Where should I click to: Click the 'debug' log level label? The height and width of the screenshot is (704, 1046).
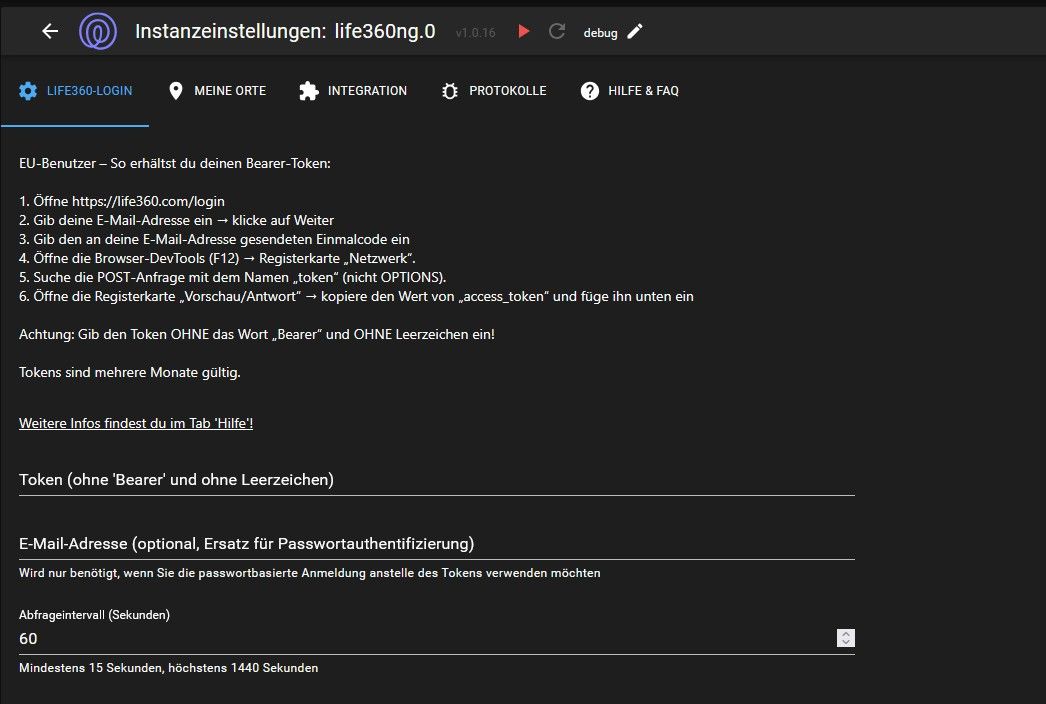(x=600, y=33)
